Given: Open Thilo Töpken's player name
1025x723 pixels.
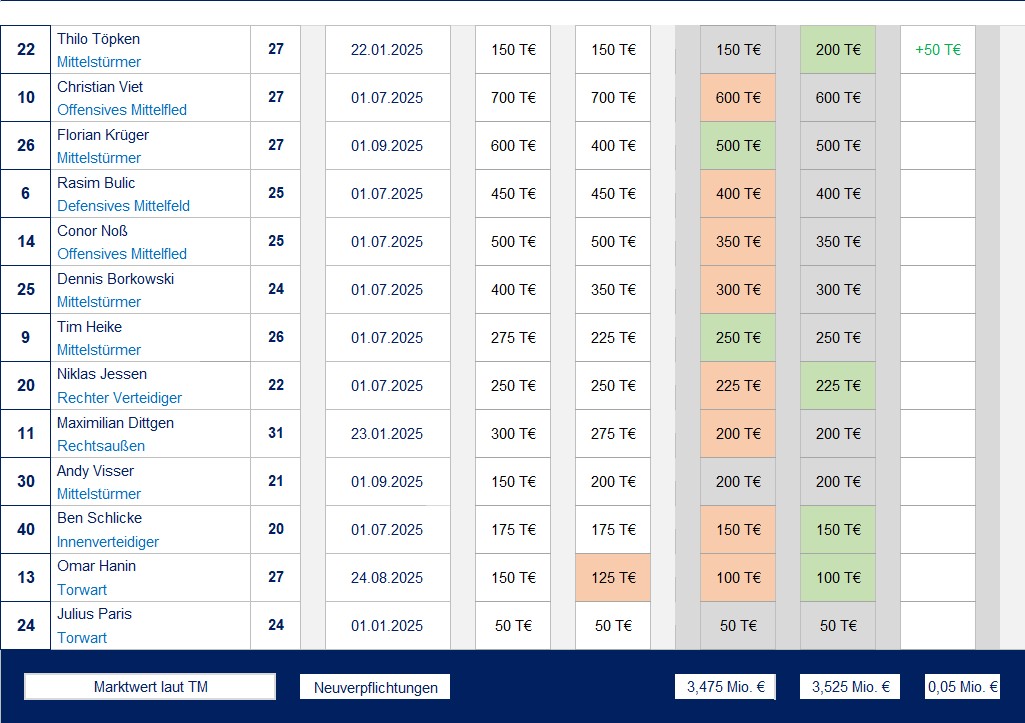Looking at the screenshot, I should pos(98,39).
